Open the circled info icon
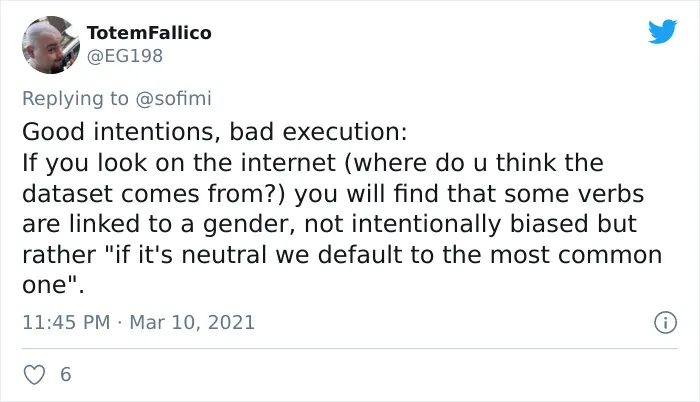Image resolution: width=700 pixels, height=402 pixels. [665, 322]
